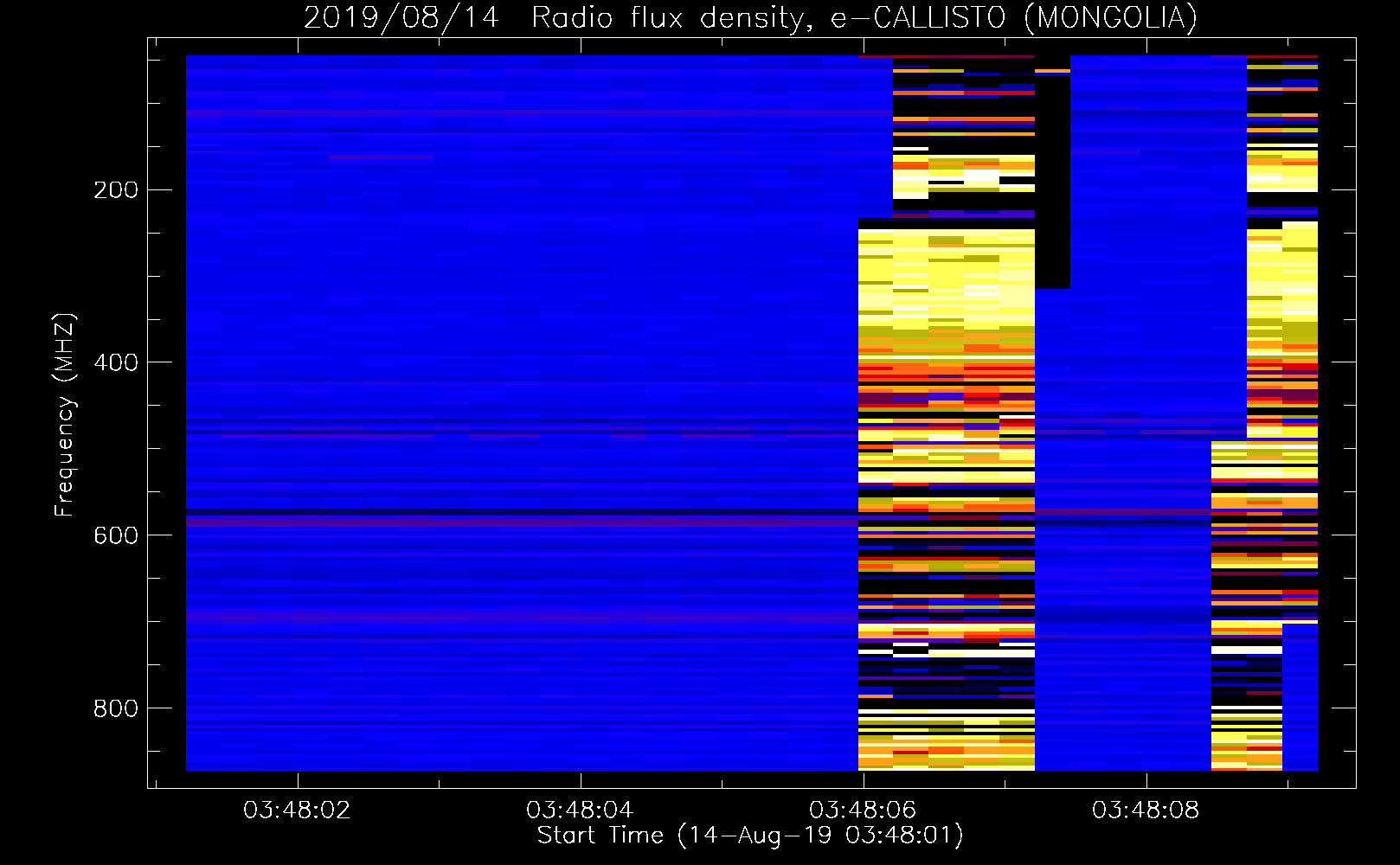Image resolution: width=1400 pixels, height=865 pixels.
Task: Click the 03:48:02 time tick label
Action: coord(297,810)
